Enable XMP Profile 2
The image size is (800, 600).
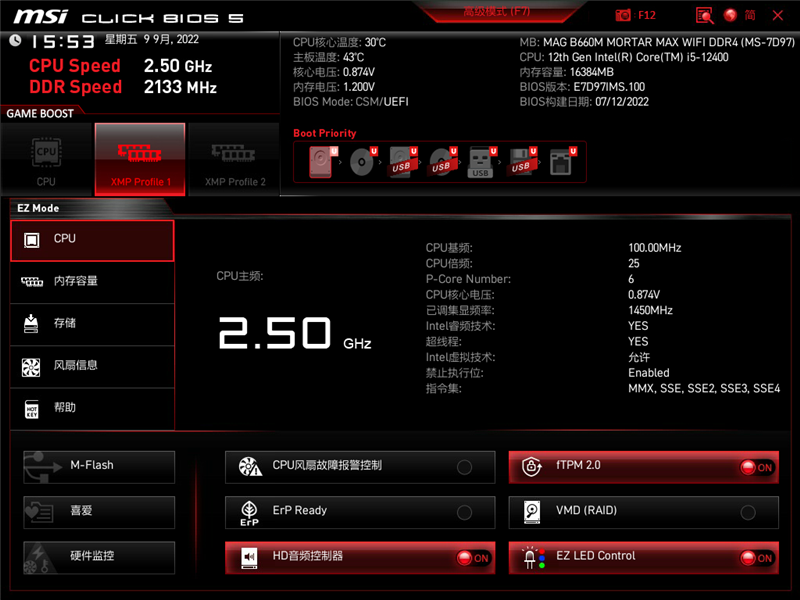click(x=235, y=160)
